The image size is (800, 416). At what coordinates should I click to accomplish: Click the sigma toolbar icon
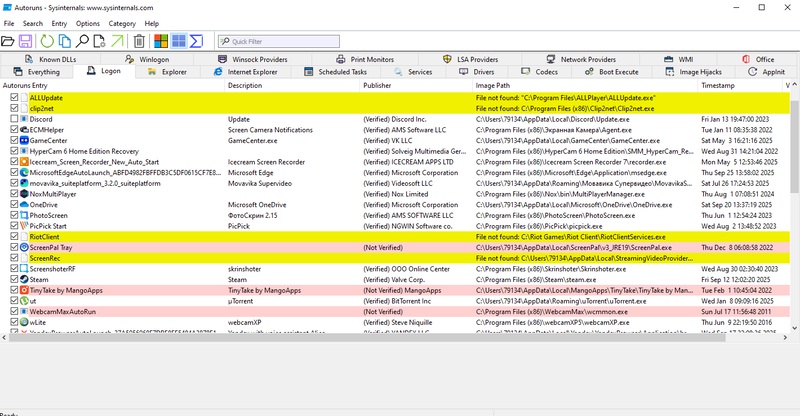coord(197,41)
